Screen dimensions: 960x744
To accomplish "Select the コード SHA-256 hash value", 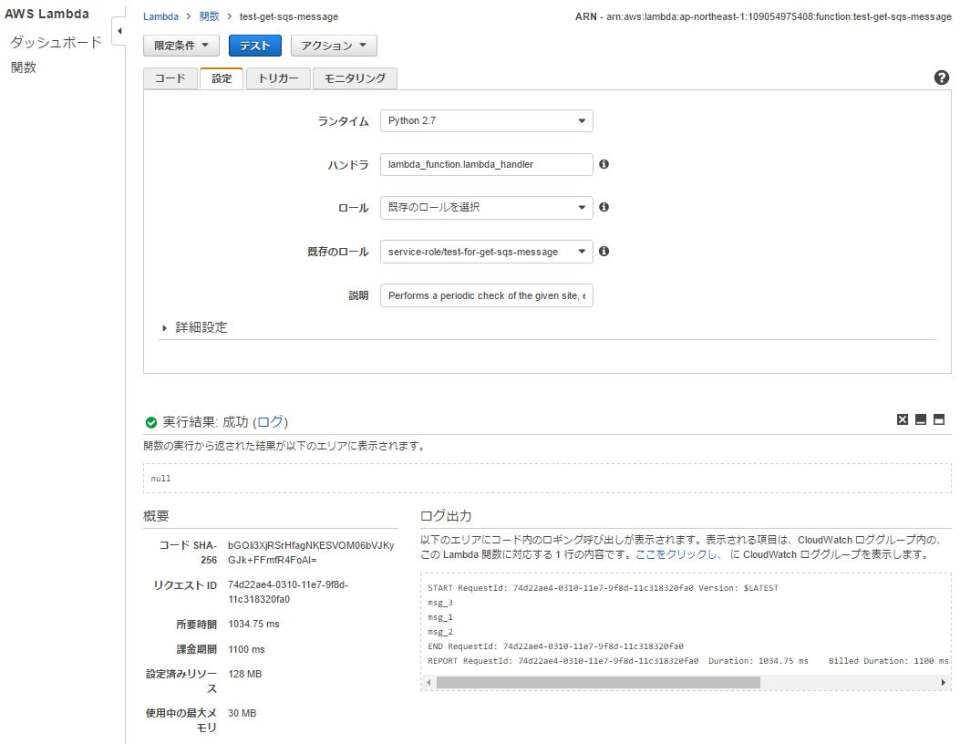I will (311, 553).
